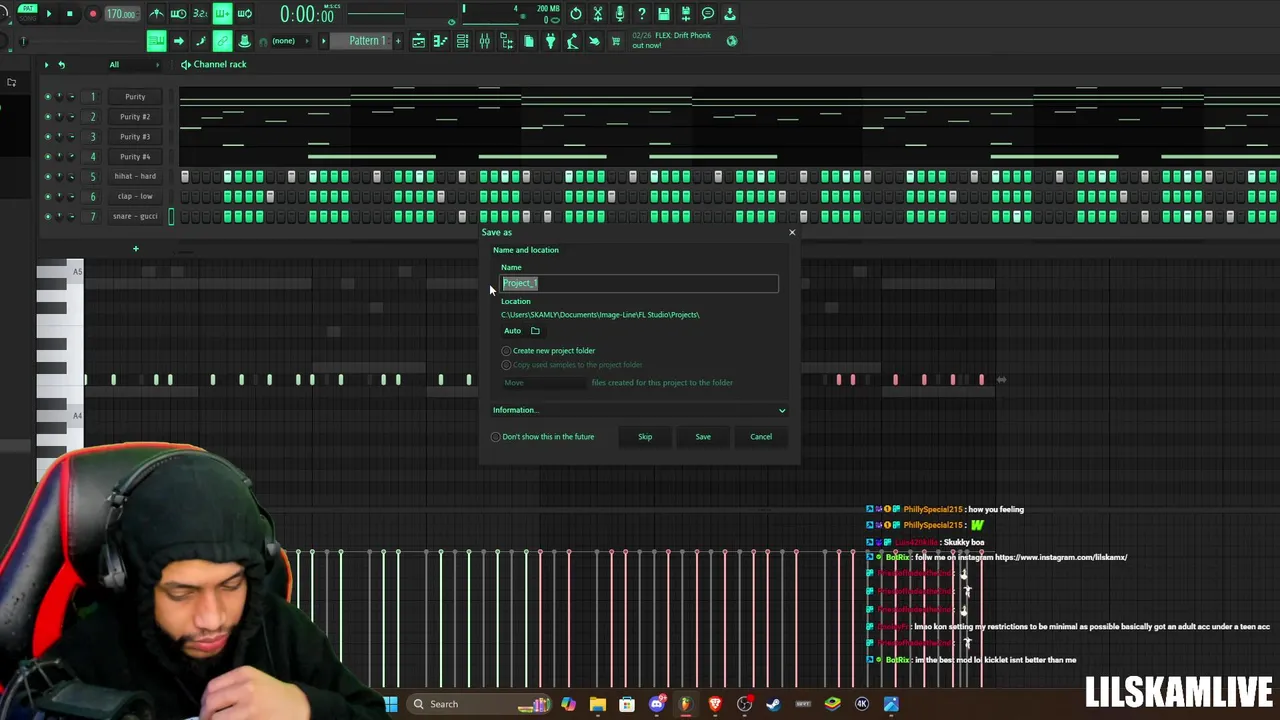Mute the clap - low channel LED

(x=47, y=197)
